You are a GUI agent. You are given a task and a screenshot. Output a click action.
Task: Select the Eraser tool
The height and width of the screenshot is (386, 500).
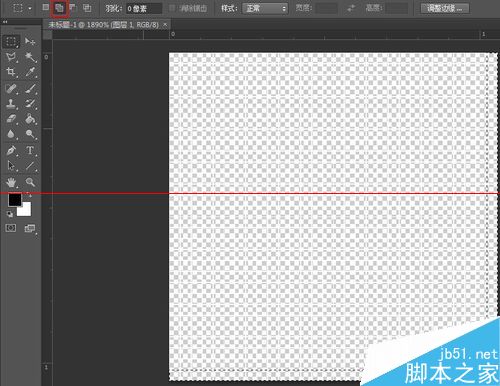coord(11,119)
